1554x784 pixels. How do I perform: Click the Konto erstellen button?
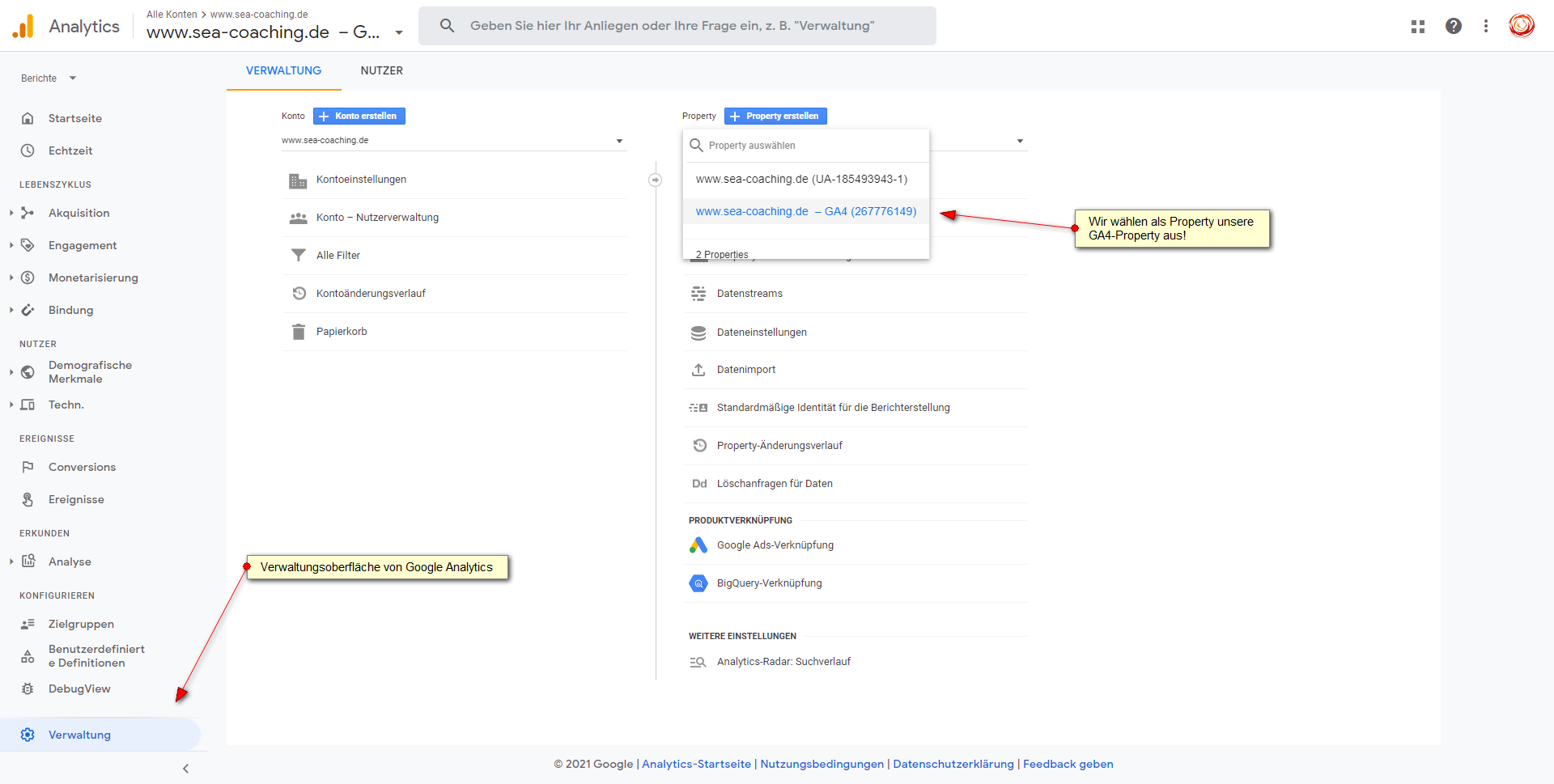(359, 117)
